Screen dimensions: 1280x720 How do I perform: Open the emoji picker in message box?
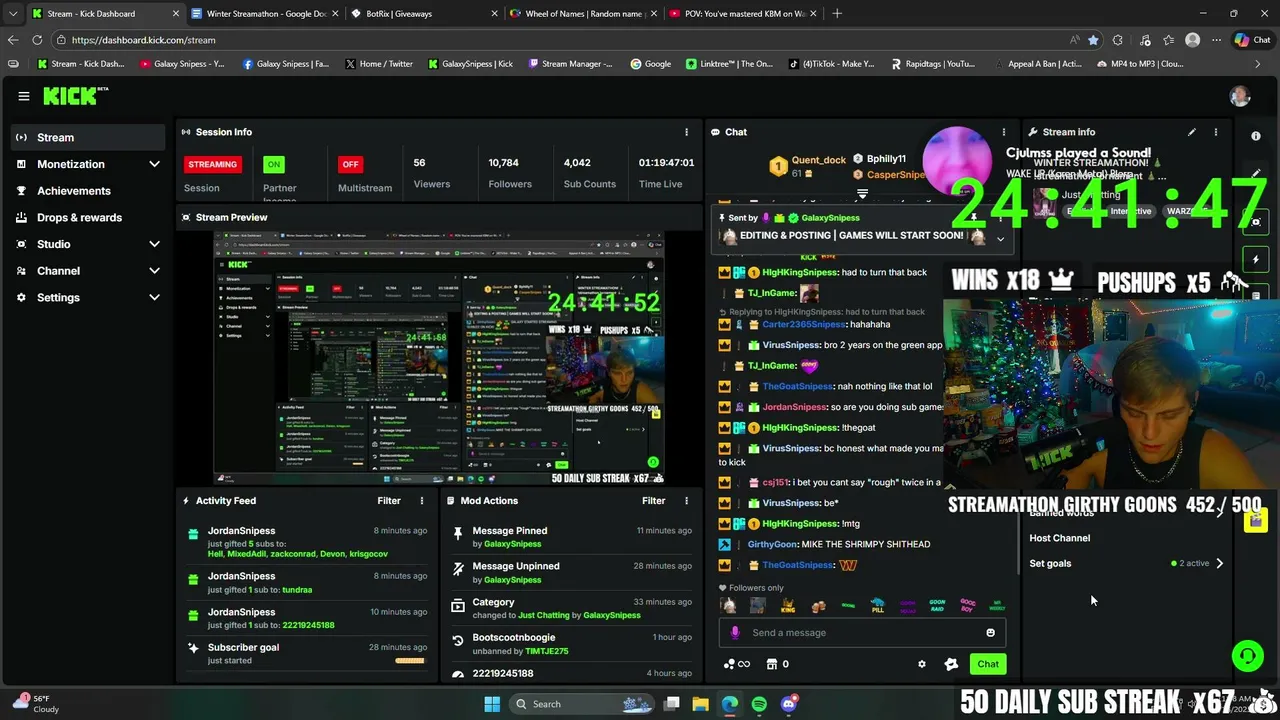tap(991, 632)
